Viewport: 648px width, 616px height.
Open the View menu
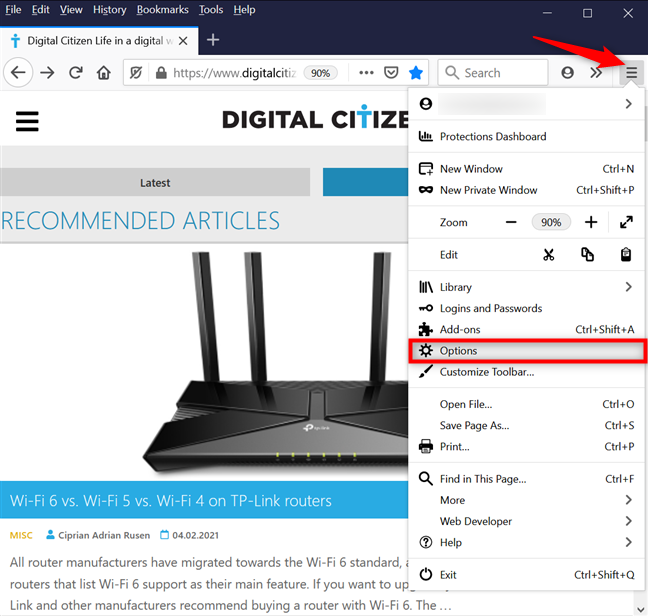point(71,10)
